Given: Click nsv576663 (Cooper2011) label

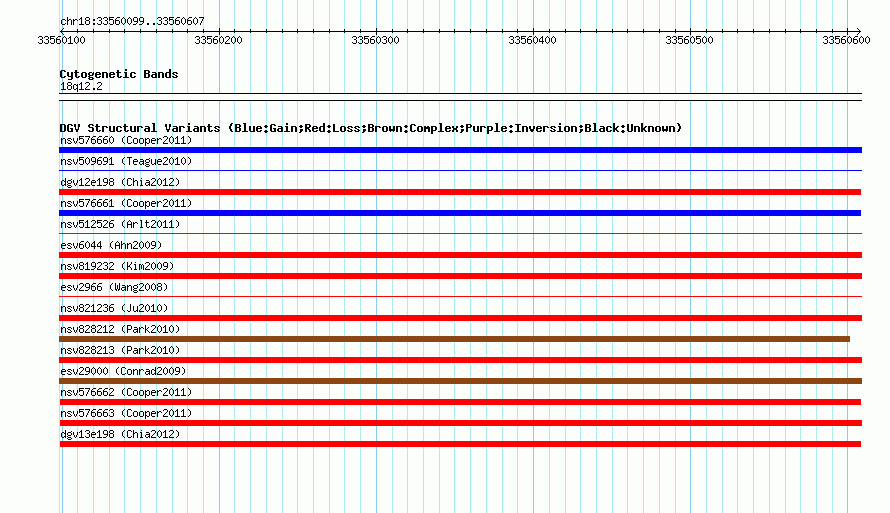Looking at the screenshot, I should (126, 413).
